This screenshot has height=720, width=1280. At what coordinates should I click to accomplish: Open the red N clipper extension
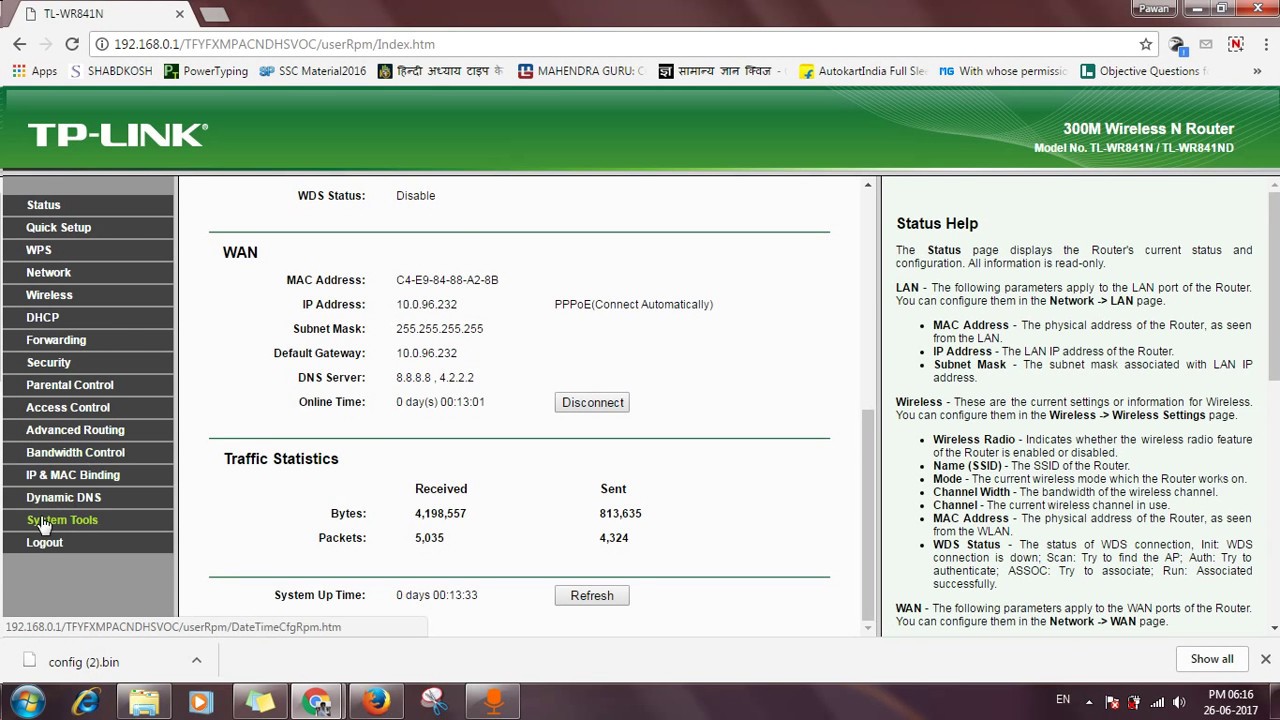(x=1236, y=44)
